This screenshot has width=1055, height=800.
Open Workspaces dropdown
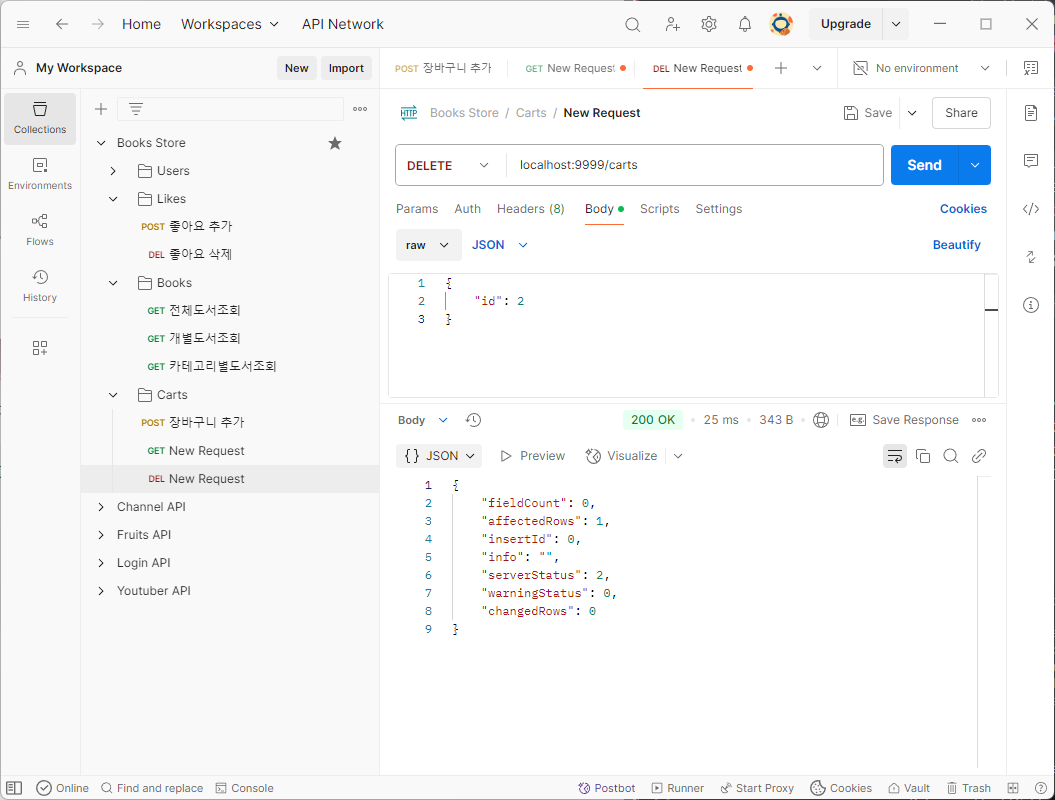(229, 24)
